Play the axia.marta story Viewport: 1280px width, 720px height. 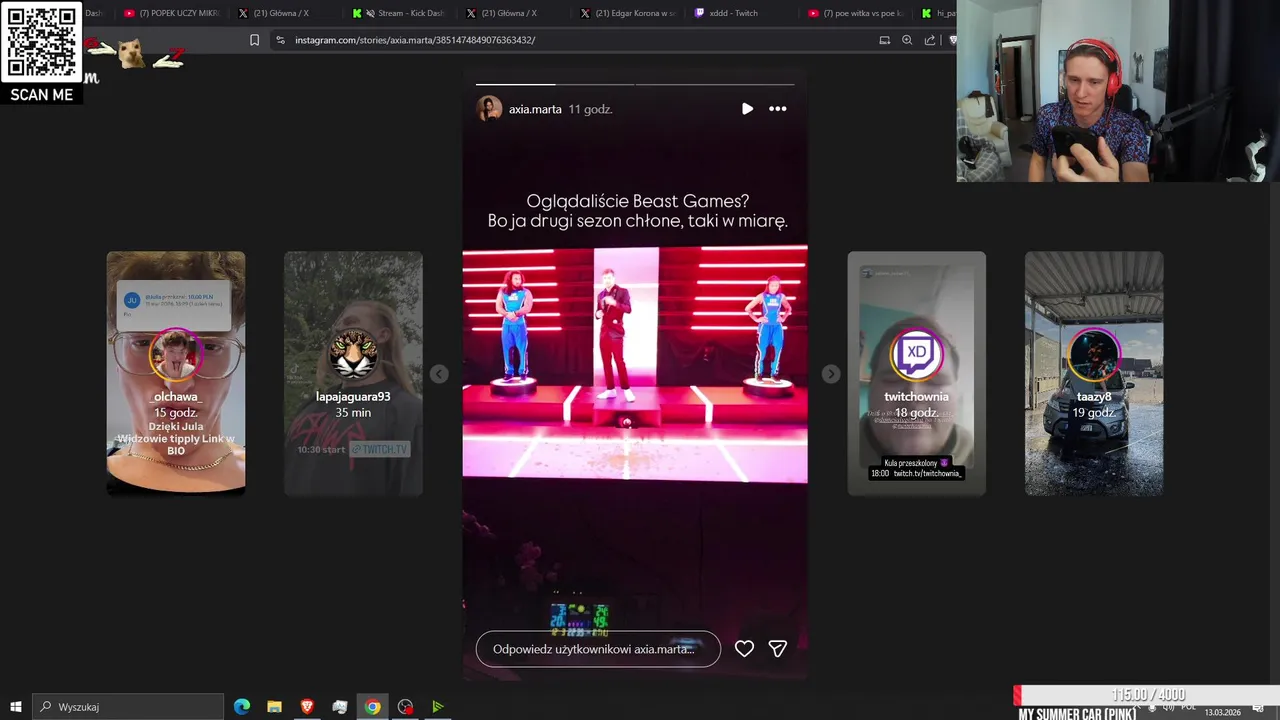[x=747, y=109]
